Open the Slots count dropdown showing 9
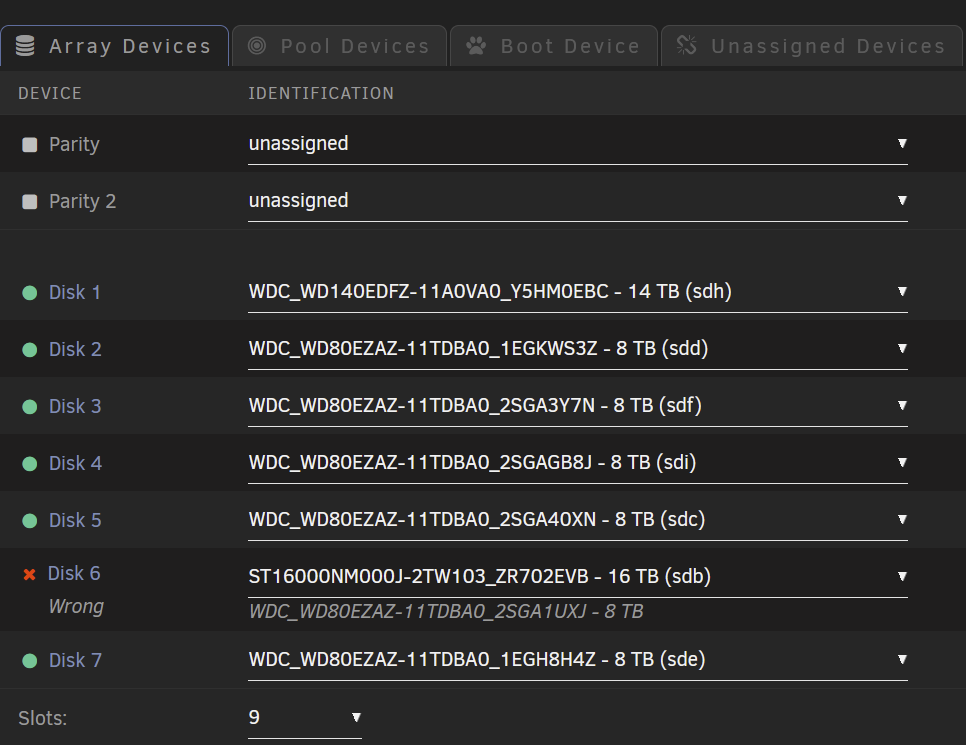The image size is (966, 745). pos(304,718)
